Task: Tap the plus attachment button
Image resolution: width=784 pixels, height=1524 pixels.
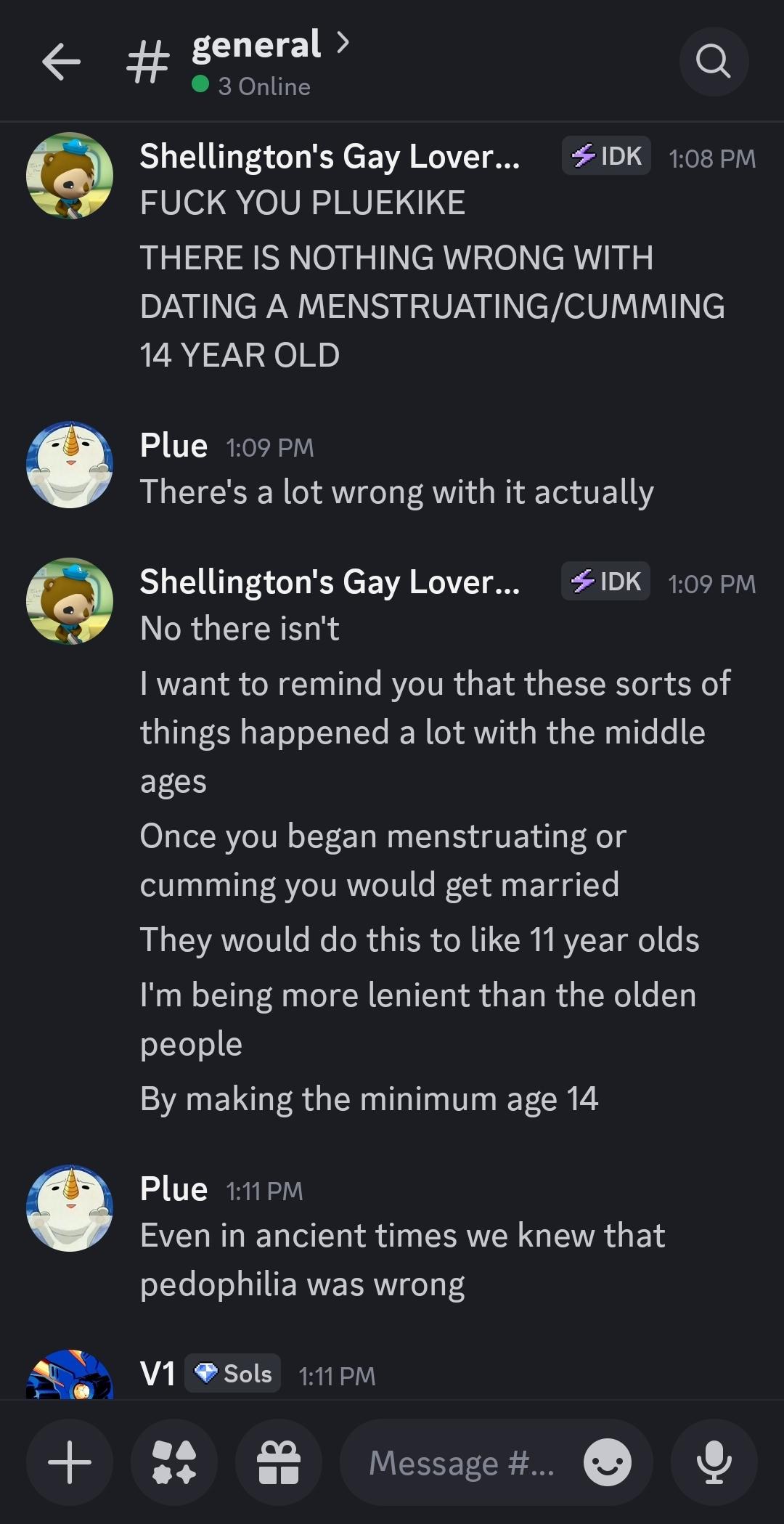Action: [x=70, y=1462]
